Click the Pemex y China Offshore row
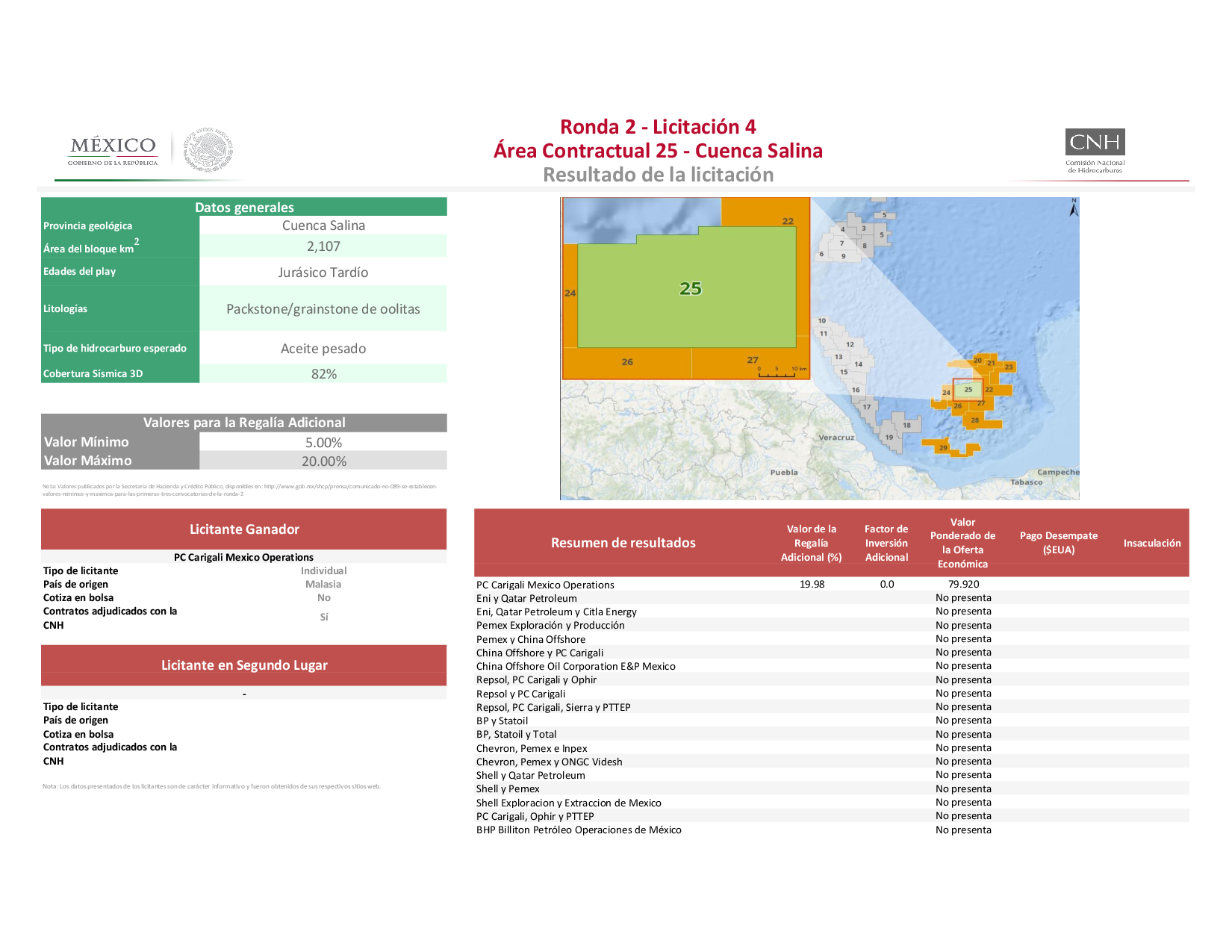 (x=832, y=639)
